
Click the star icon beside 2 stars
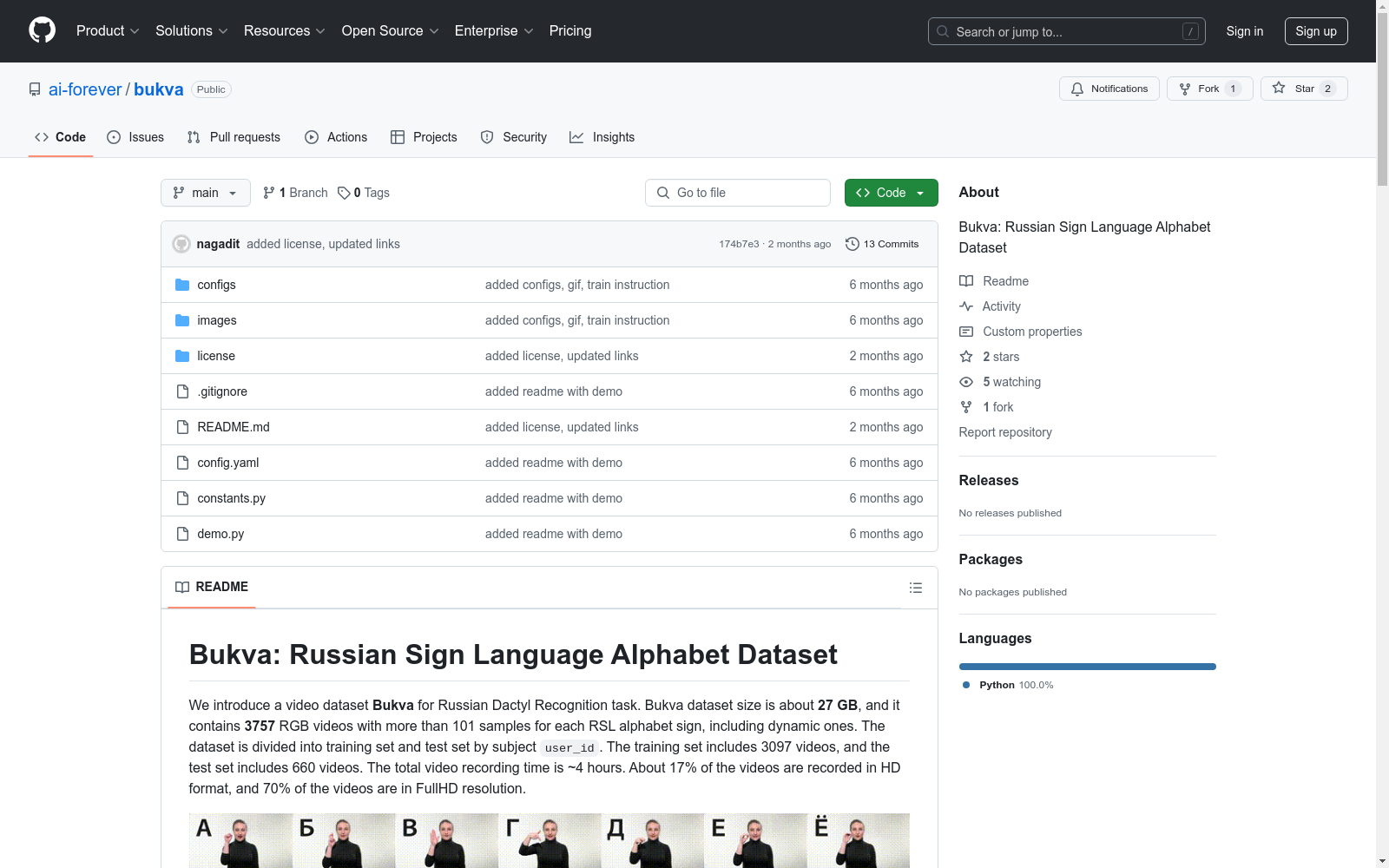[x=966, y=357]
